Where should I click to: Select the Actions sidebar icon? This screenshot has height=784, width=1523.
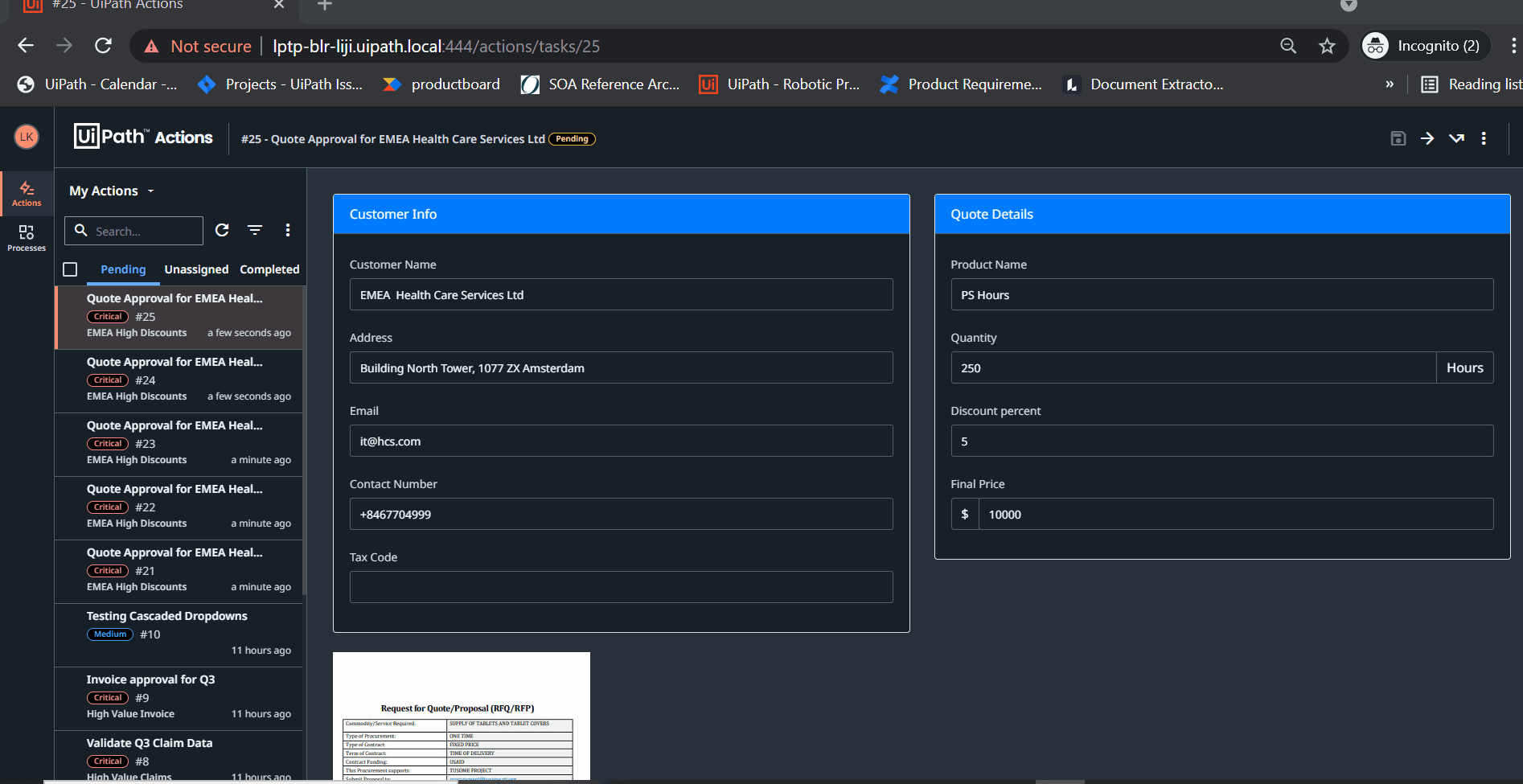pos(27,193)
